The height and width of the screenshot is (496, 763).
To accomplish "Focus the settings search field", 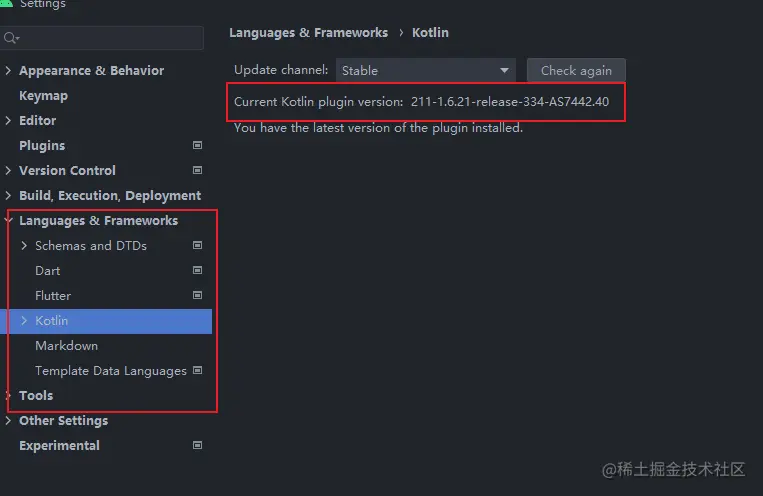I will tap(102, 38).
